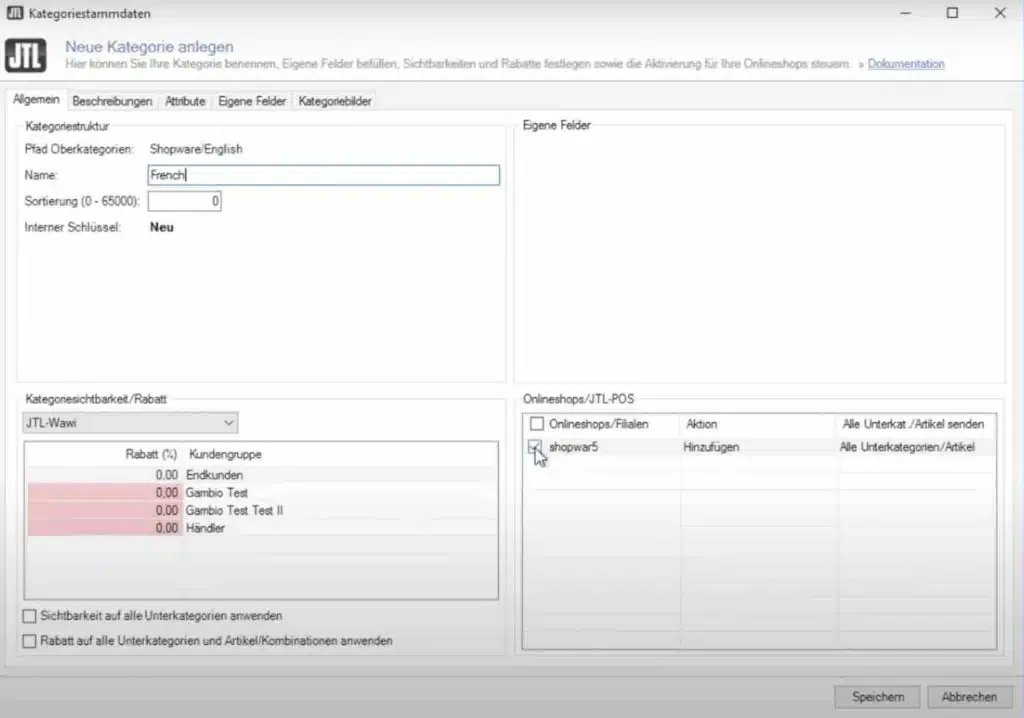Screen dimensions: 1024x718
Task: Check the Onlineshops/Filialen header checkbox
Action: tap(537, 424)
